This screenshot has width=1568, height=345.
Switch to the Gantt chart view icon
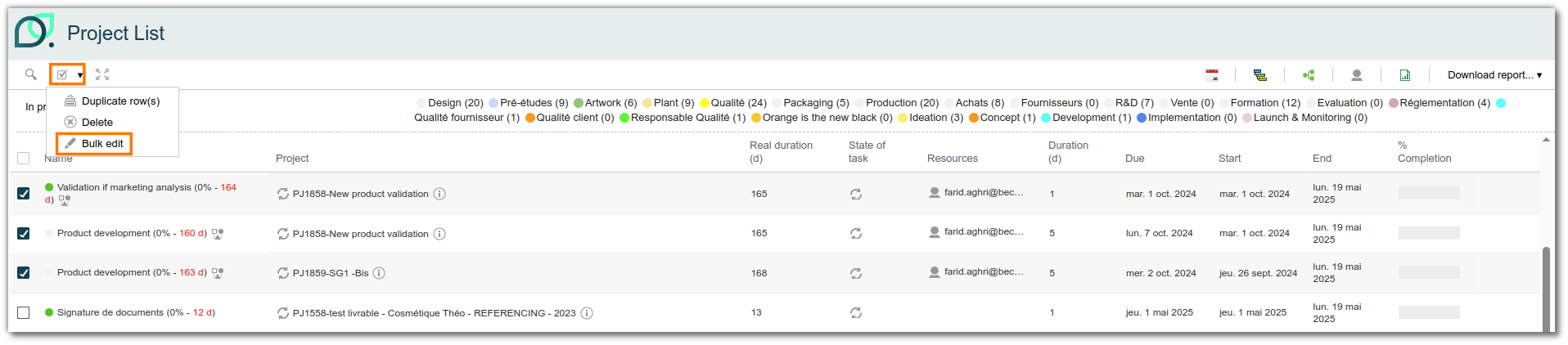(x=1260, y=75)
